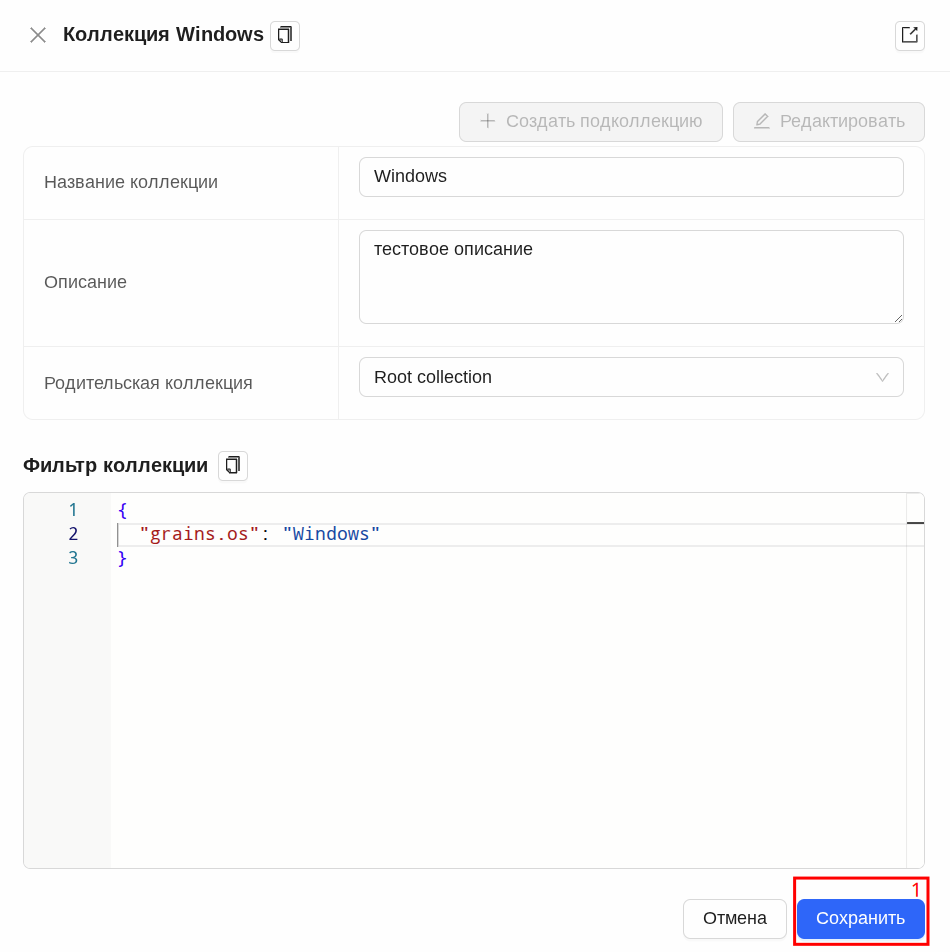Select the "Windows" value in the filter code
This screenshot has height=952, width=950.
[x=331, y=534]
